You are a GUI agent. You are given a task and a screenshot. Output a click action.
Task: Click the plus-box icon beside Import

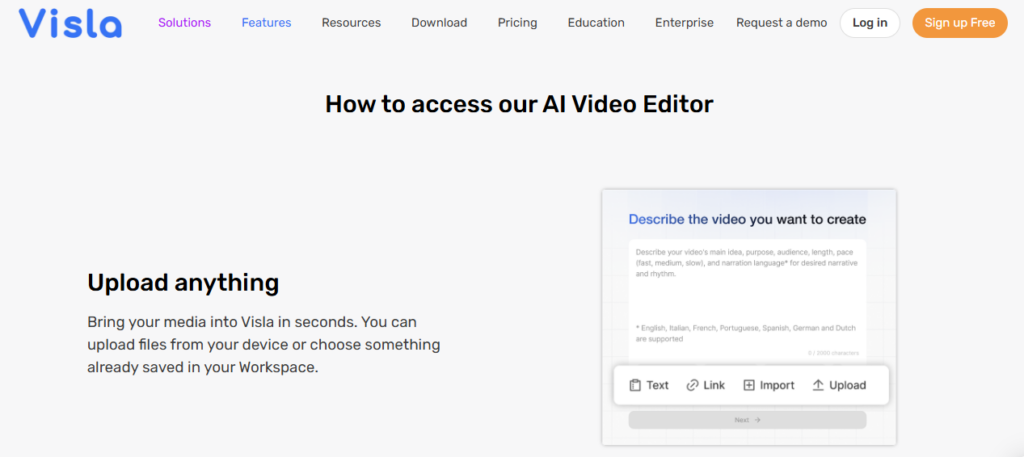click(x=749, y=385)
